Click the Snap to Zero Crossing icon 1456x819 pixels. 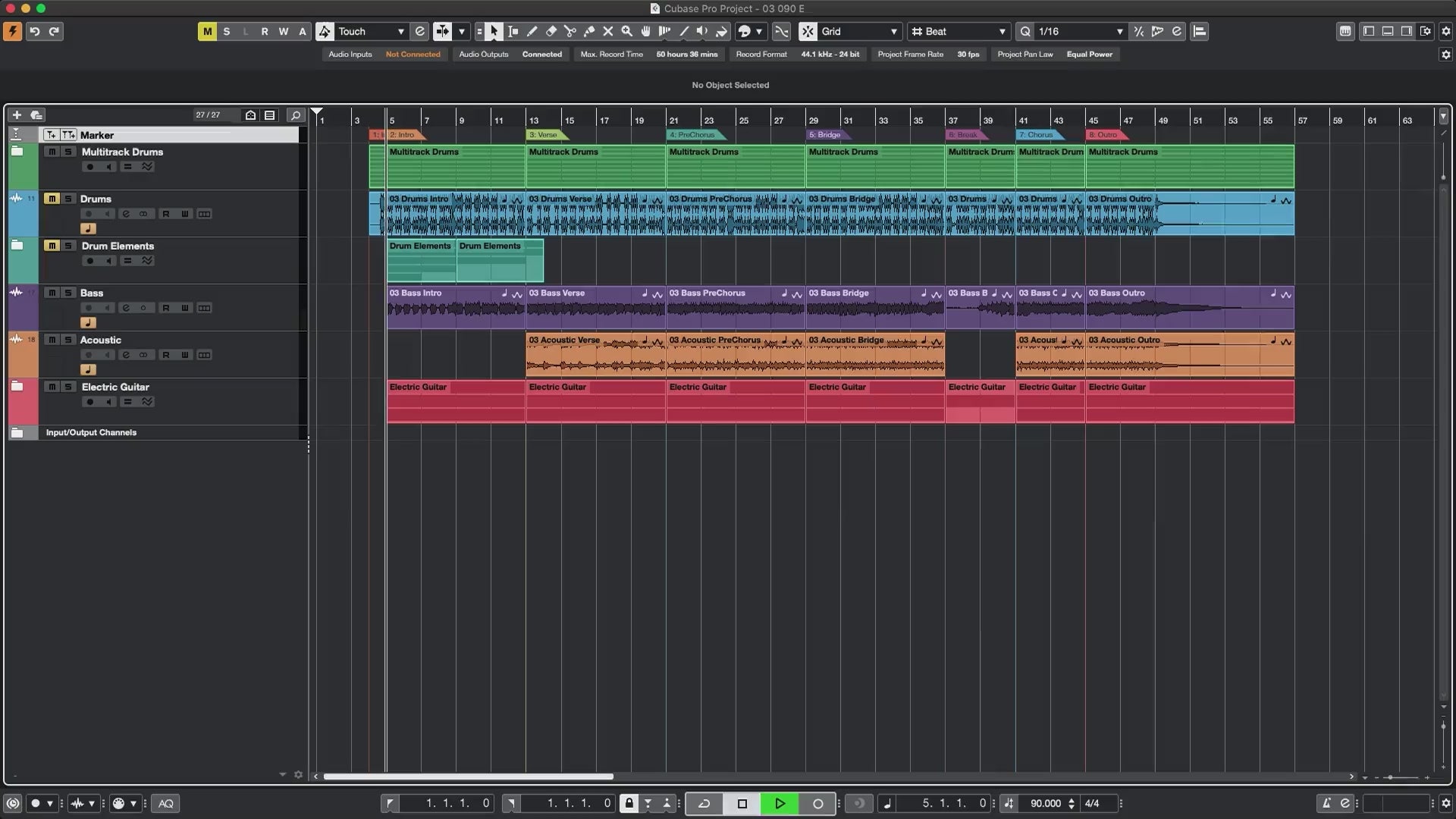(x=781, y=31)
